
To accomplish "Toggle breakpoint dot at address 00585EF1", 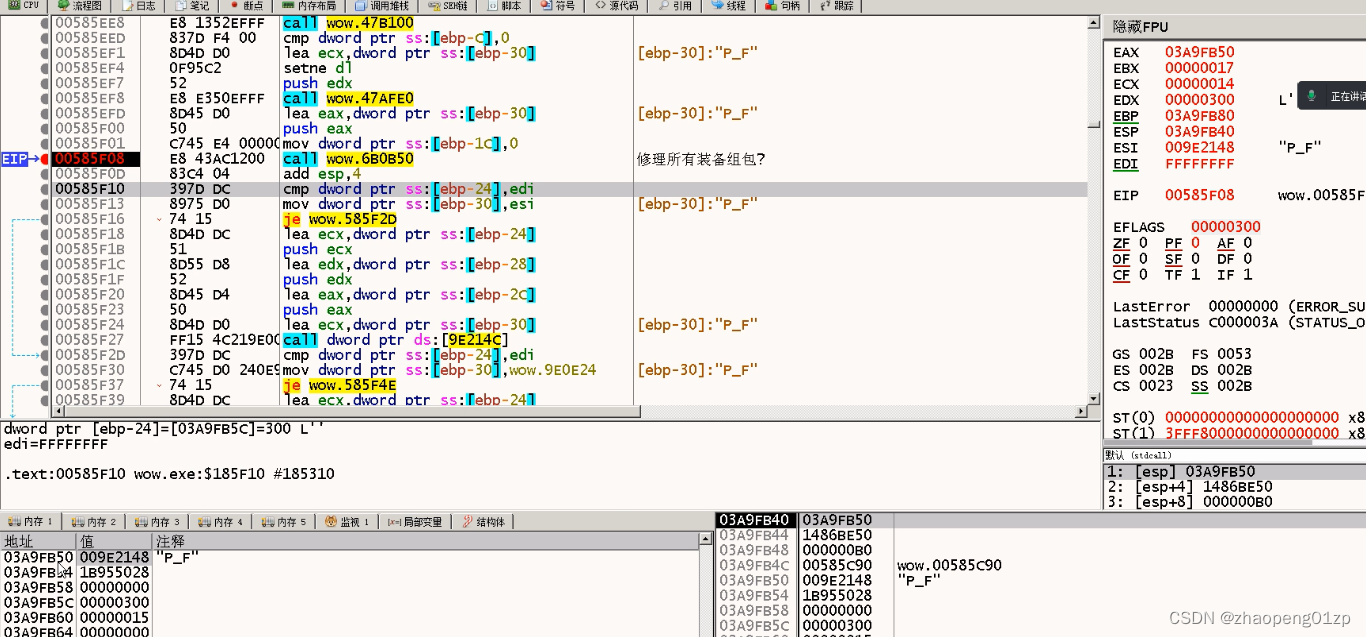I will [45, 53].
